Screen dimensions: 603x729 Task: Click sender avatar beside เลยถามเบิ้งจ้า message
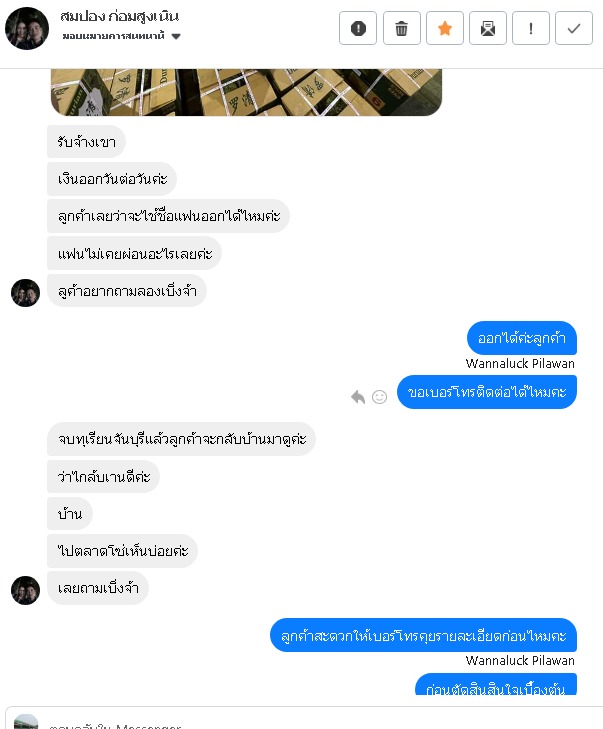[26, 590]
